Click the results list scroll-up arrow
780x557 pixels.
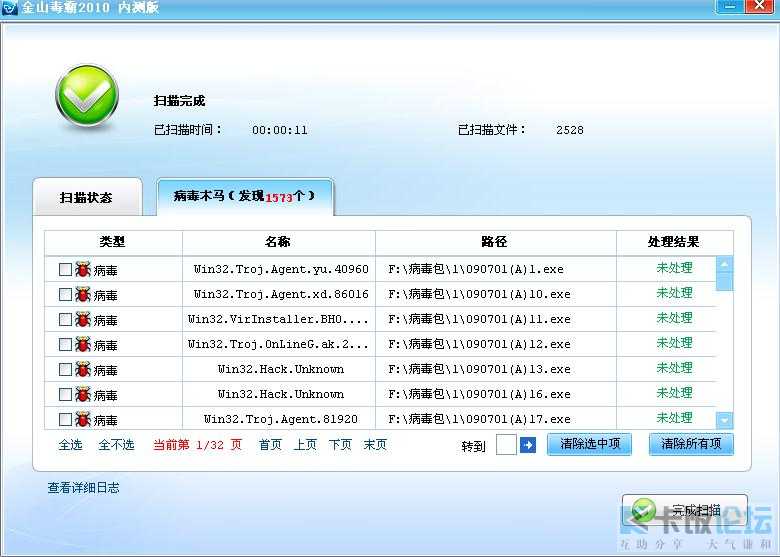tap(724, 265)
